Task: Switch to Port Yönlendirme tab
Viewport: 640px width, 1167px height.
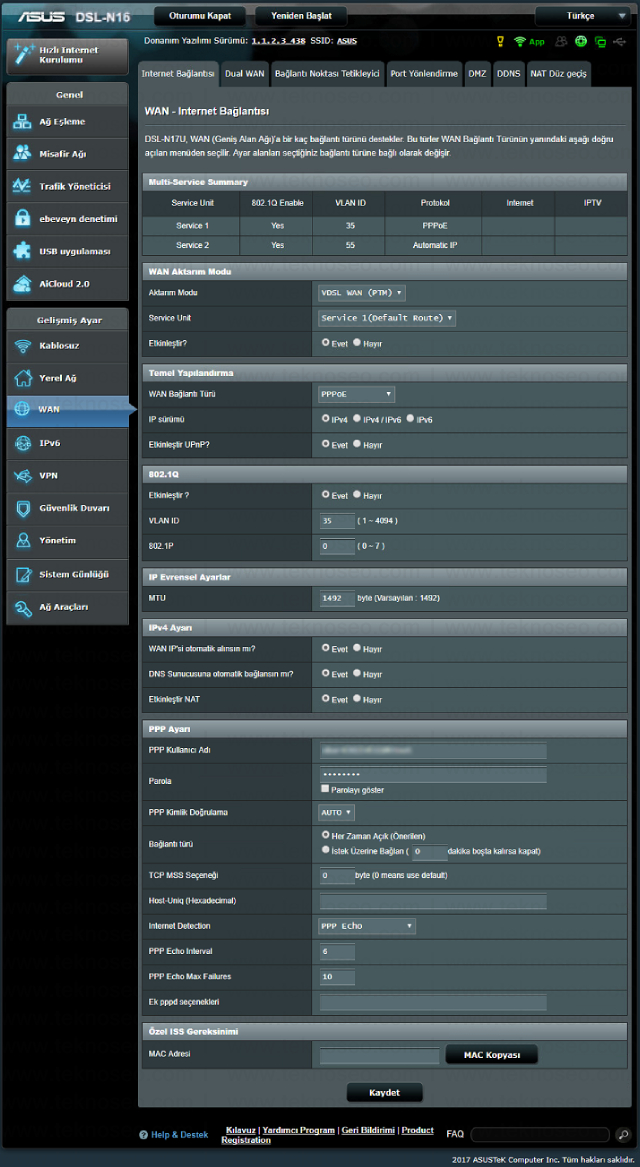Action: pos(424,74)
